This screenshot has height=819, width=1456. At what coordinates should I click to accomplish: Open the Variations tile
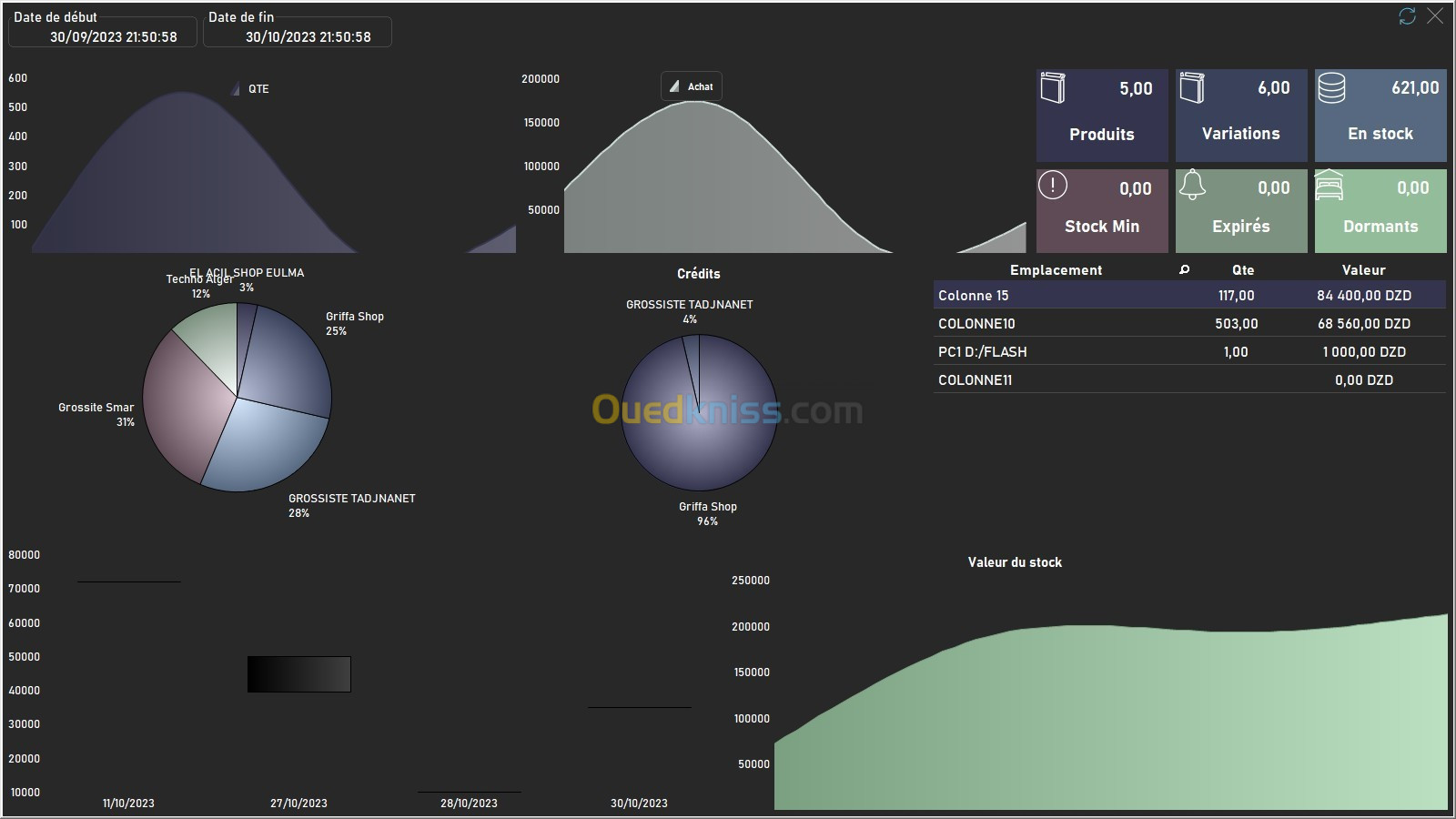point(1241,116)
